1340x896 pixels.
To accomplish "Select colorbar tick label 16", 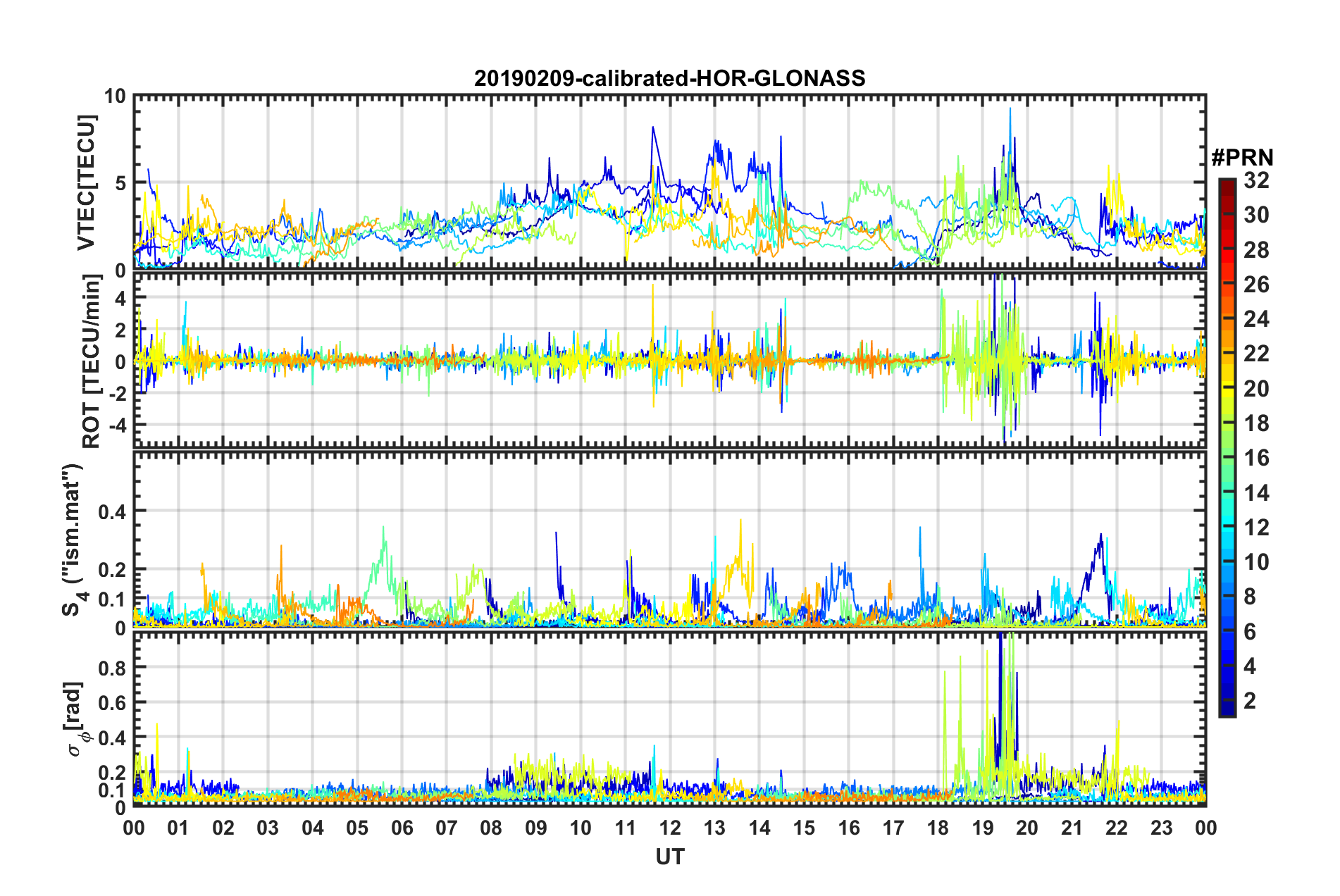I will point(1256,458).
